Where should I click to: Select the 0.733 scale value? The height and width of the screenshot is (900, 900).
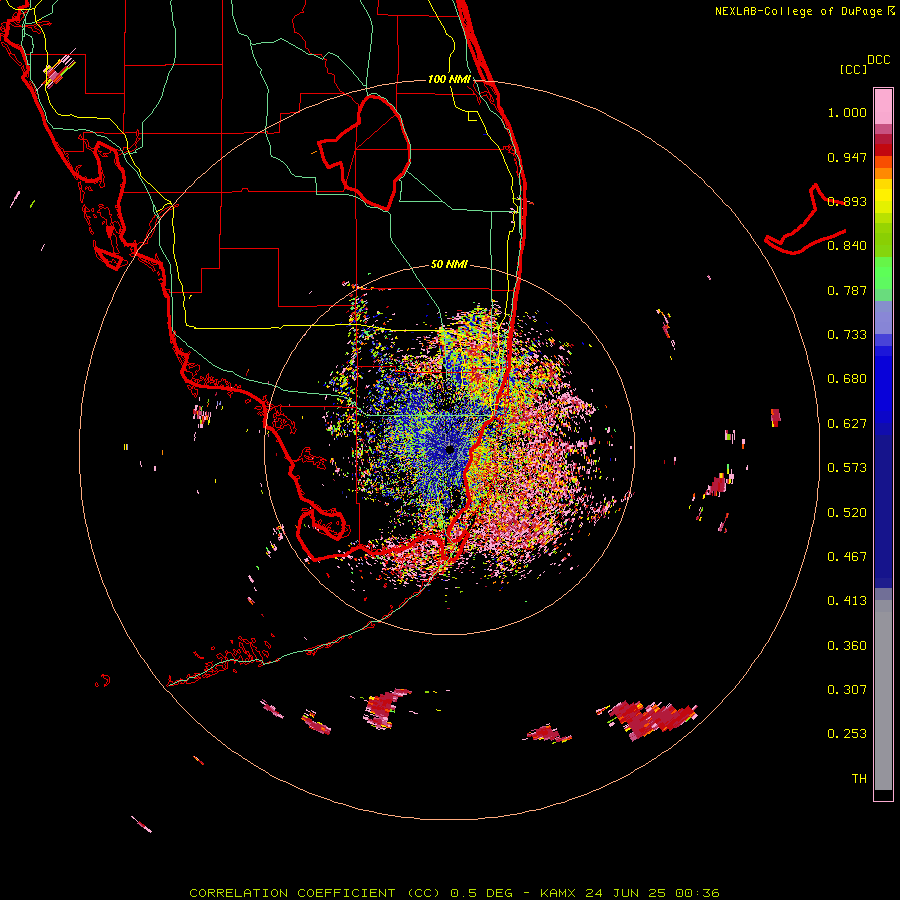(847, 335)
